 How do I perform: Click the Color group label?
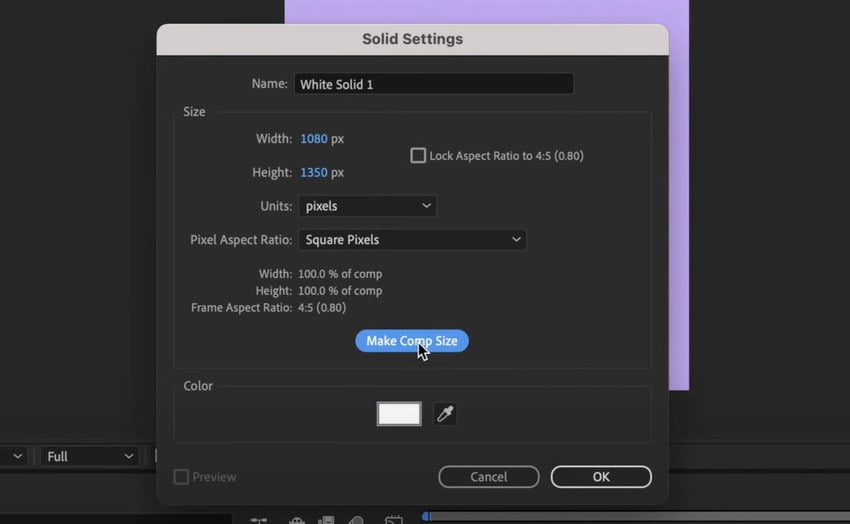pos(198,386)
